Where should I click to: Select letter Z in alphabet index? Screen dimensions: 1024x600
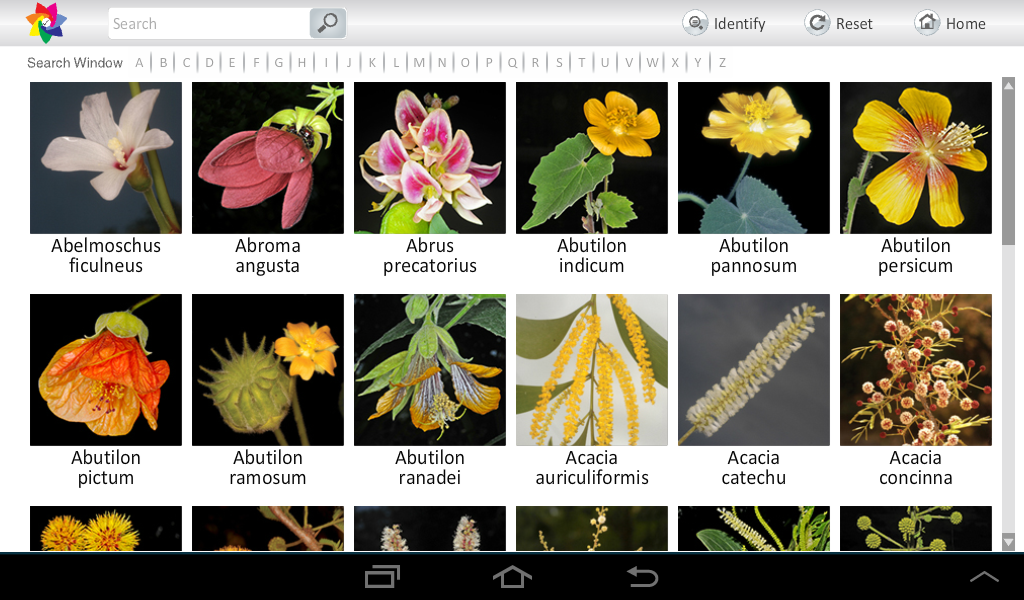722,63
